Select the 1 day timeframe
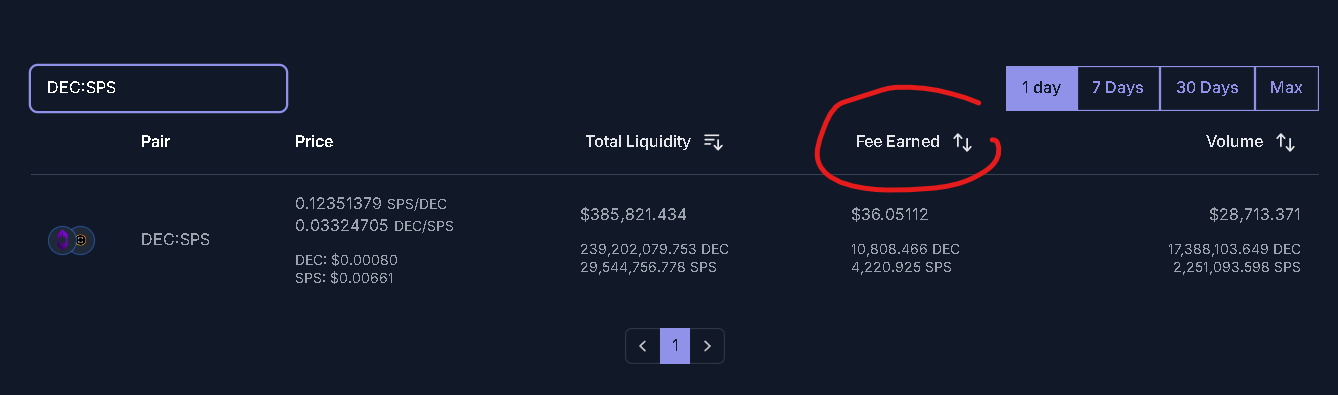This screenshot has height=395, width=1338. [x=1041, y=88]
